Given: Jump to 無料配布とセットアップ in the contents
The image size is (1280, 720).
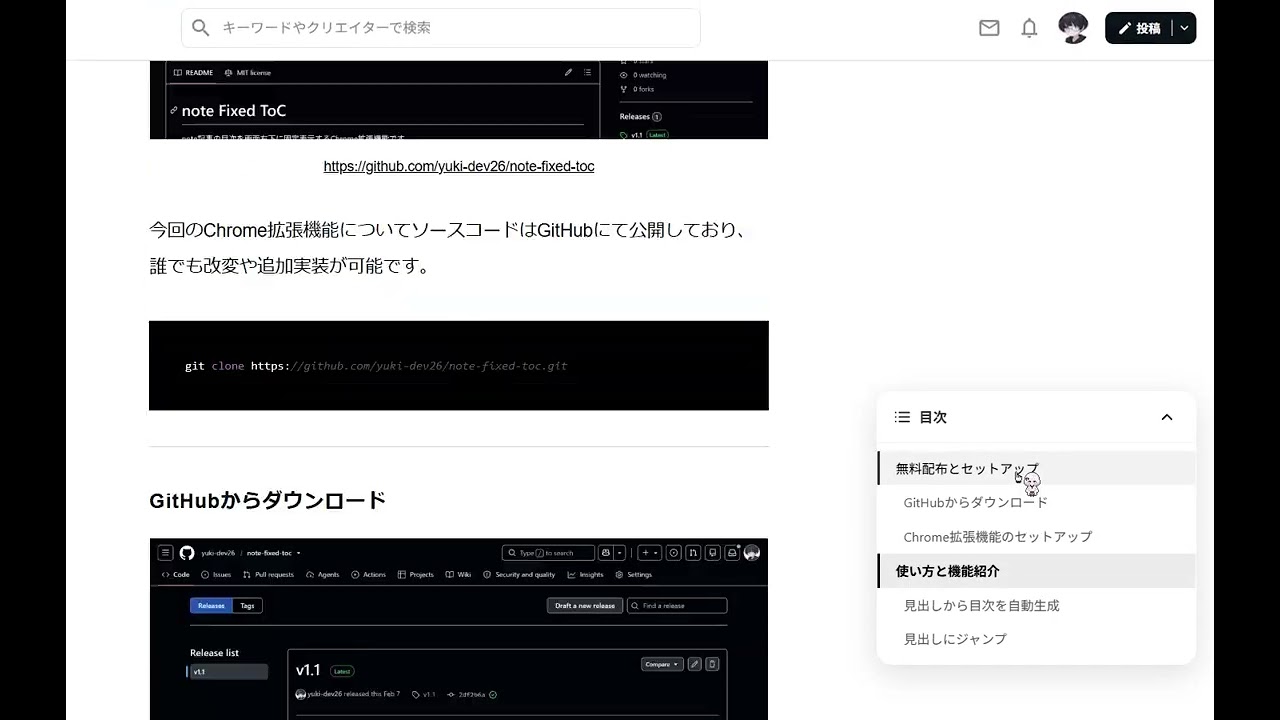Looking at the screenshot, I should click(1036, 468).
